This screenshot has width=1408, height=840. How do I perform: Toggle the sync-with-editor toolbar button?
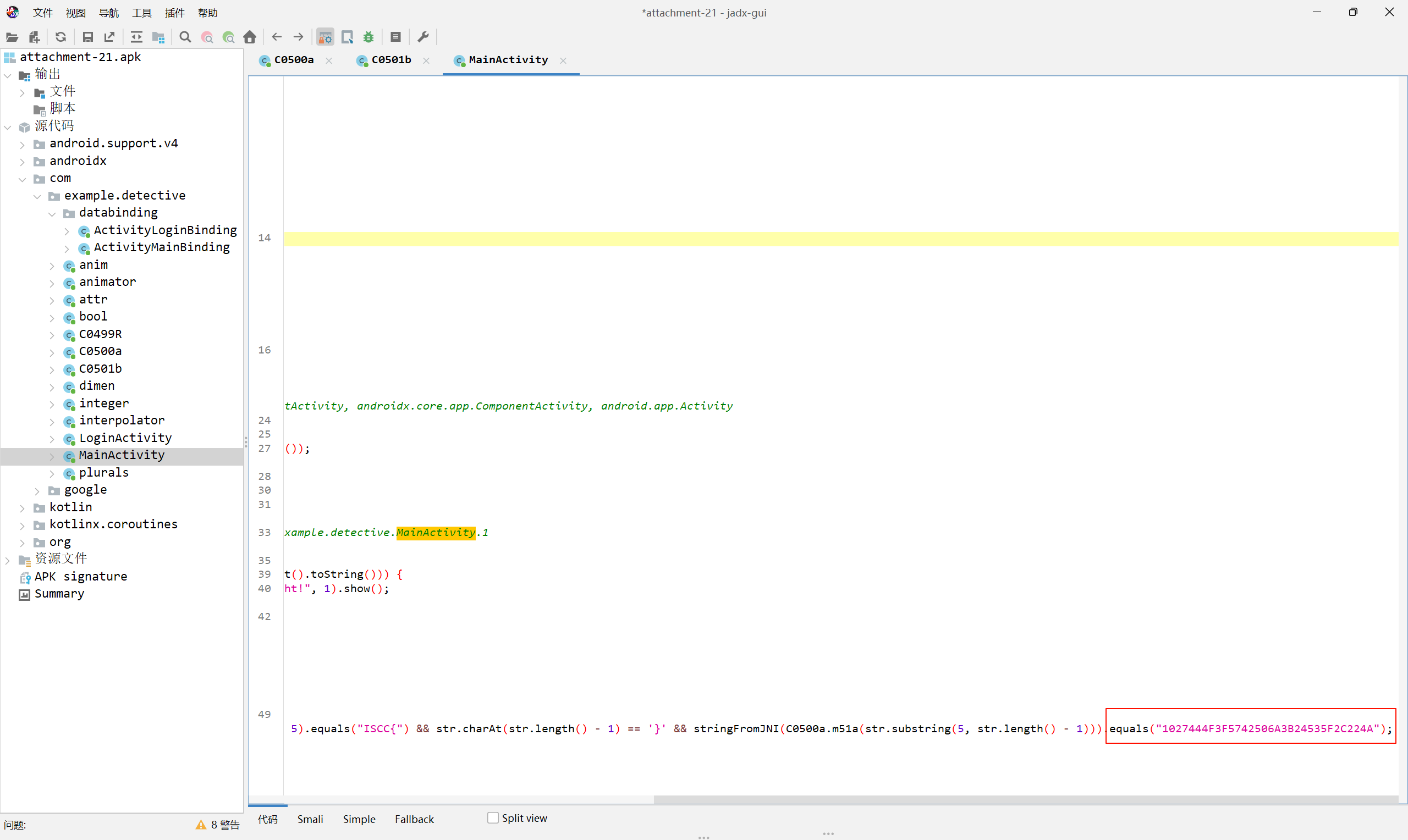point(136,37)
